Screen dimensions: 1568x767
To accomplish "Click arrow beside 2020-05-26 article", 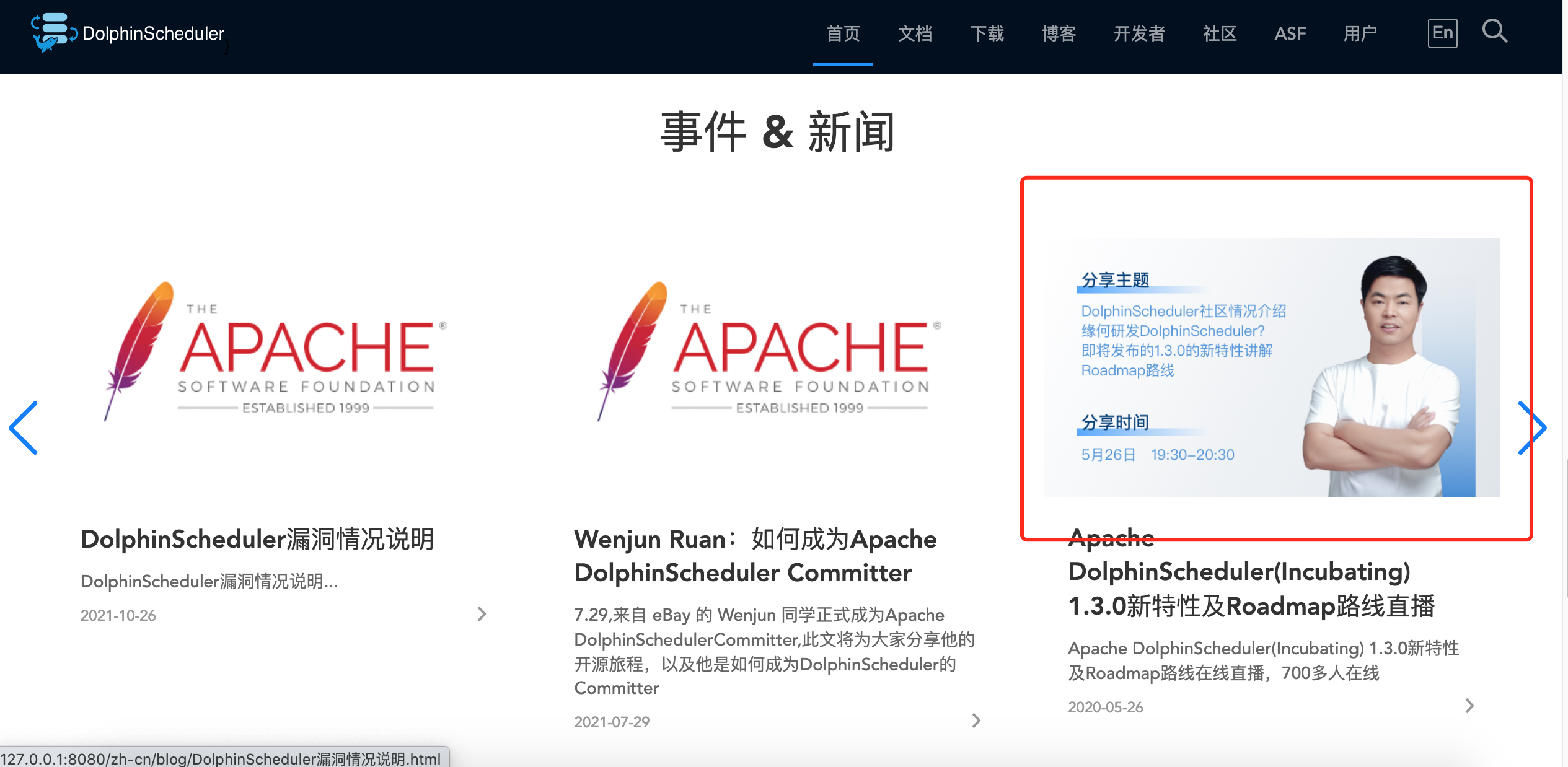I will 1469,706.
